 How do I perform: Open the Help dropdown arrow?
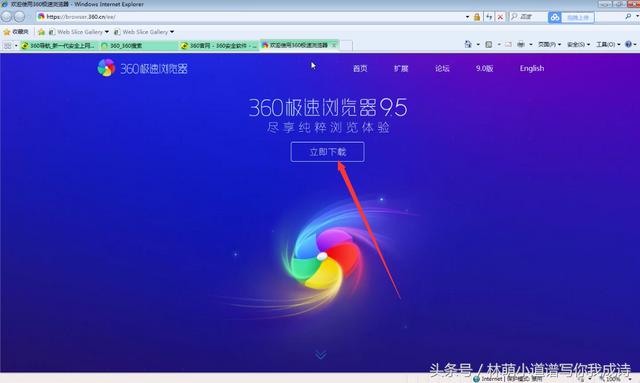tap(636, 44)
